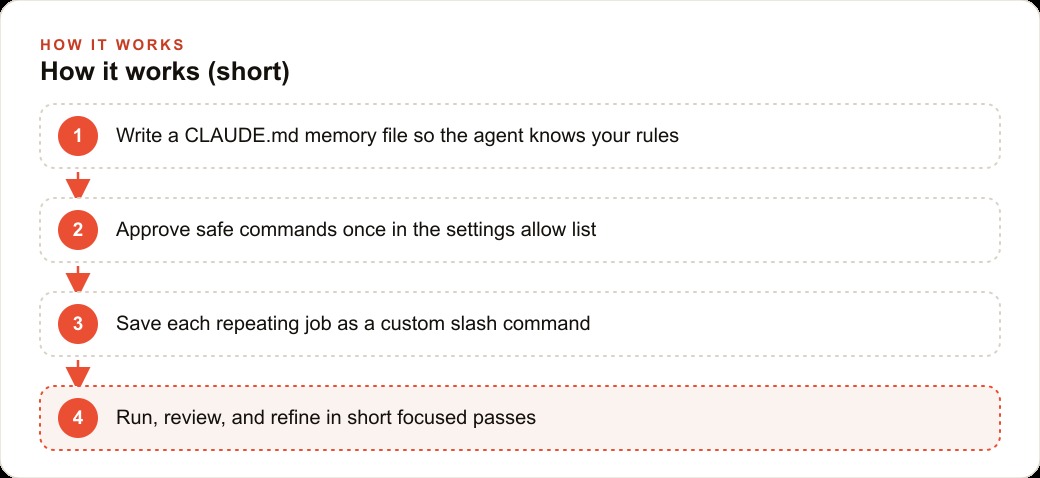Open the 'Approve safe commands once' step
Screen dimensions: 1040x478
click(520, 230)
